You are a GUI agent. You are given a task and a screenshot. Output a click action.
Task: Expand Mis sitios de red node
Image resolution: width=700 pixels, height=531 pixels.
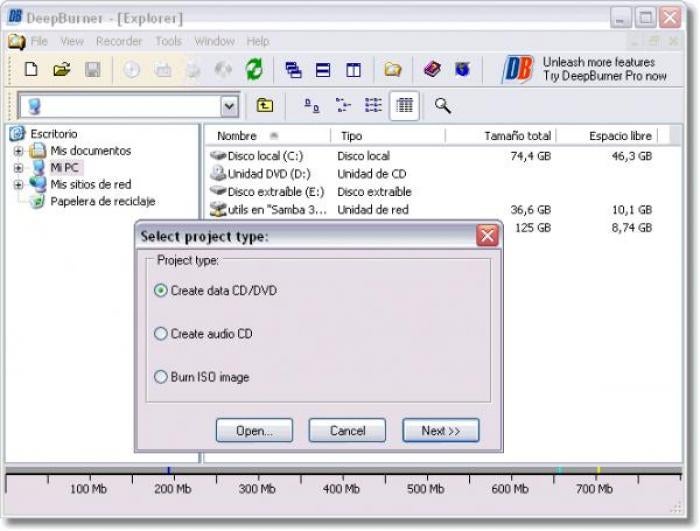pos(18,184)
